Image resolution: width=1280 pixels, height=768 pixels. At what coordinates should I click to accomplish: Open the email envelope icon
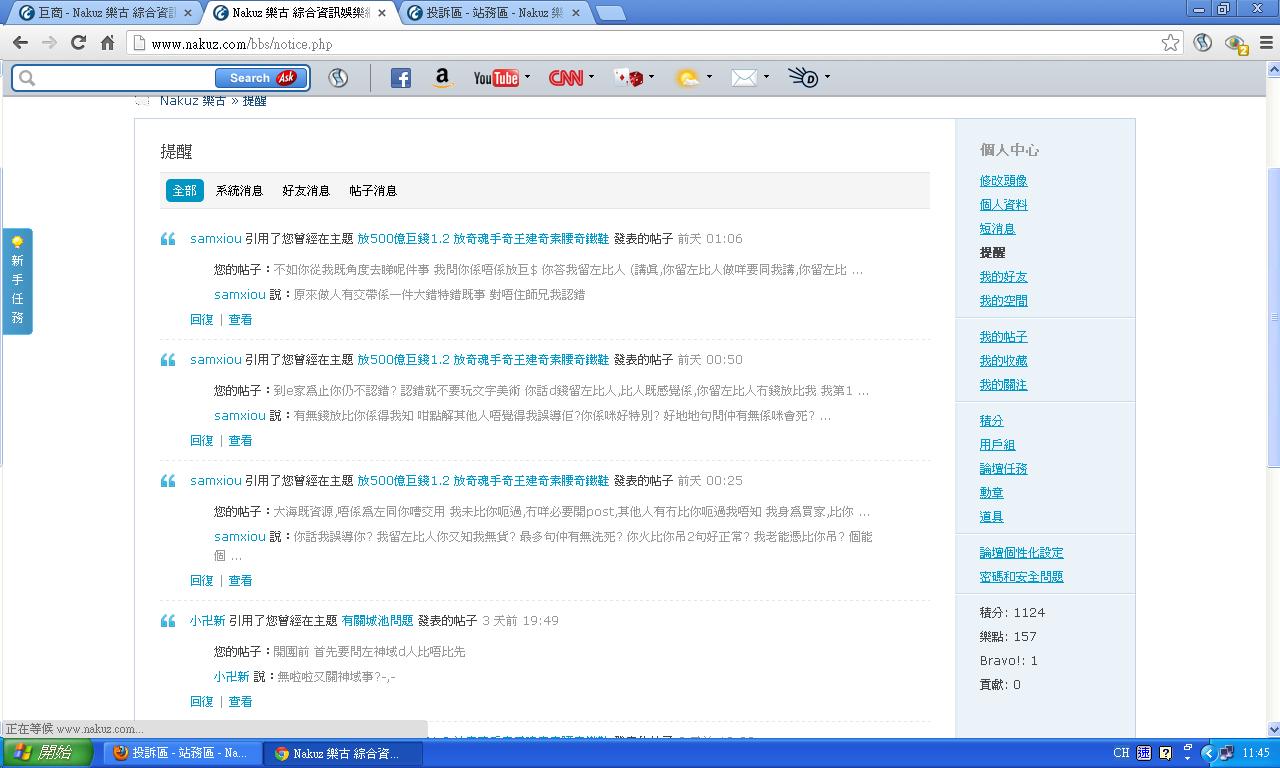click(x=744, y=78)
